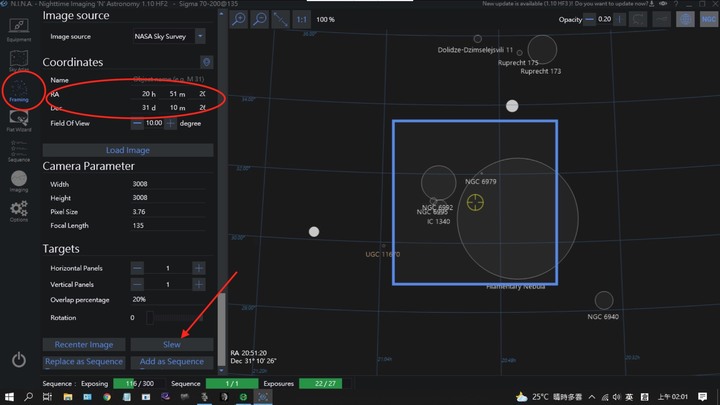Click the Slew button
720x405 pixels.
click(x=172, y=344)
